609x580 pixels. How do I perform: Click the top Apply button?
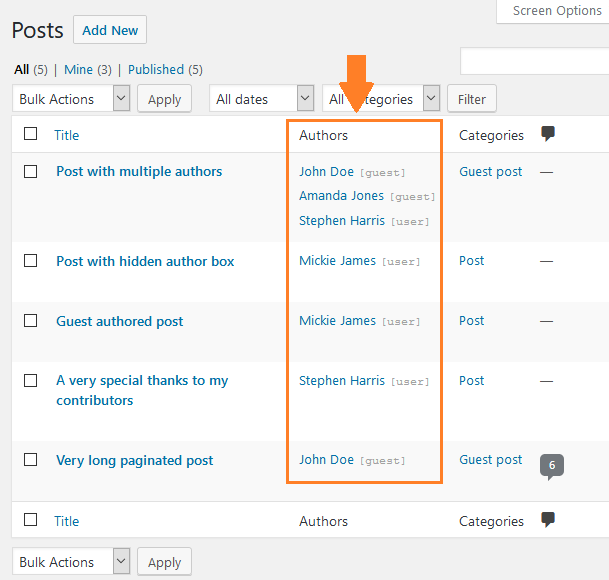tap(164, 99)
